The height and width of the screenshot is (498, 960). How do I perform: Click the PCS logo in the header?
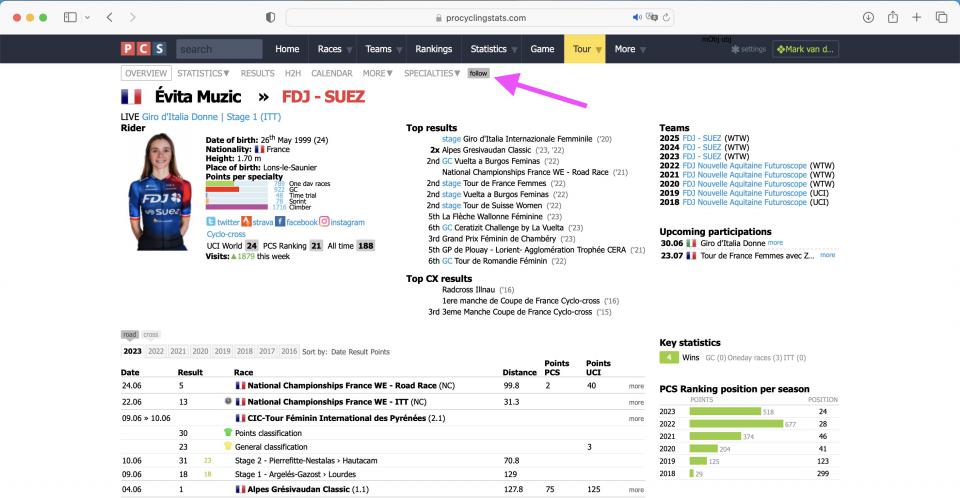[144, 49]
